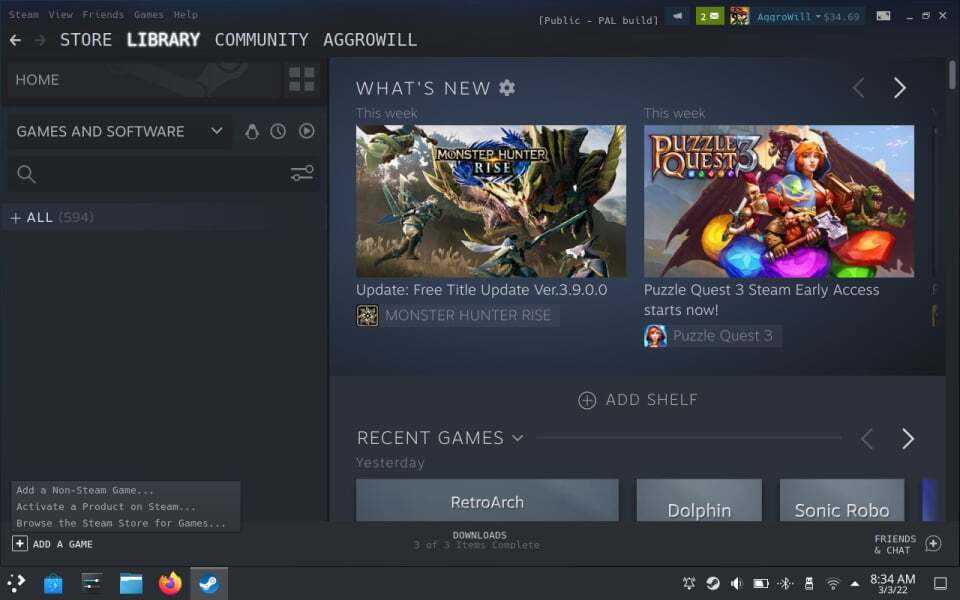Click in the library search field
This screenshot has height=600, width=960.
point(162,174)
